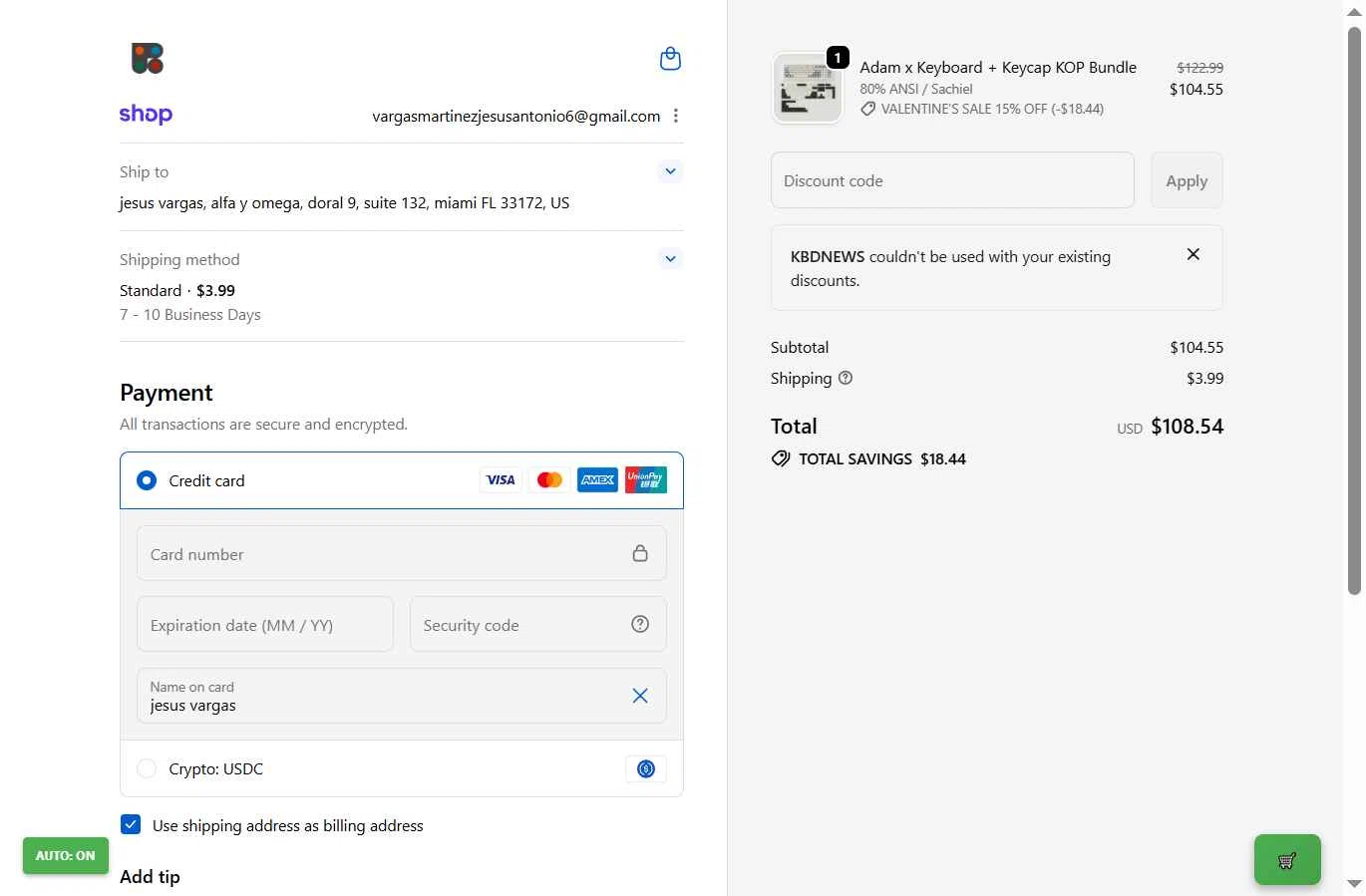Click the Shop Pay logo
The height and width of the screenshot is (896, 1366).
pos(146,115)
